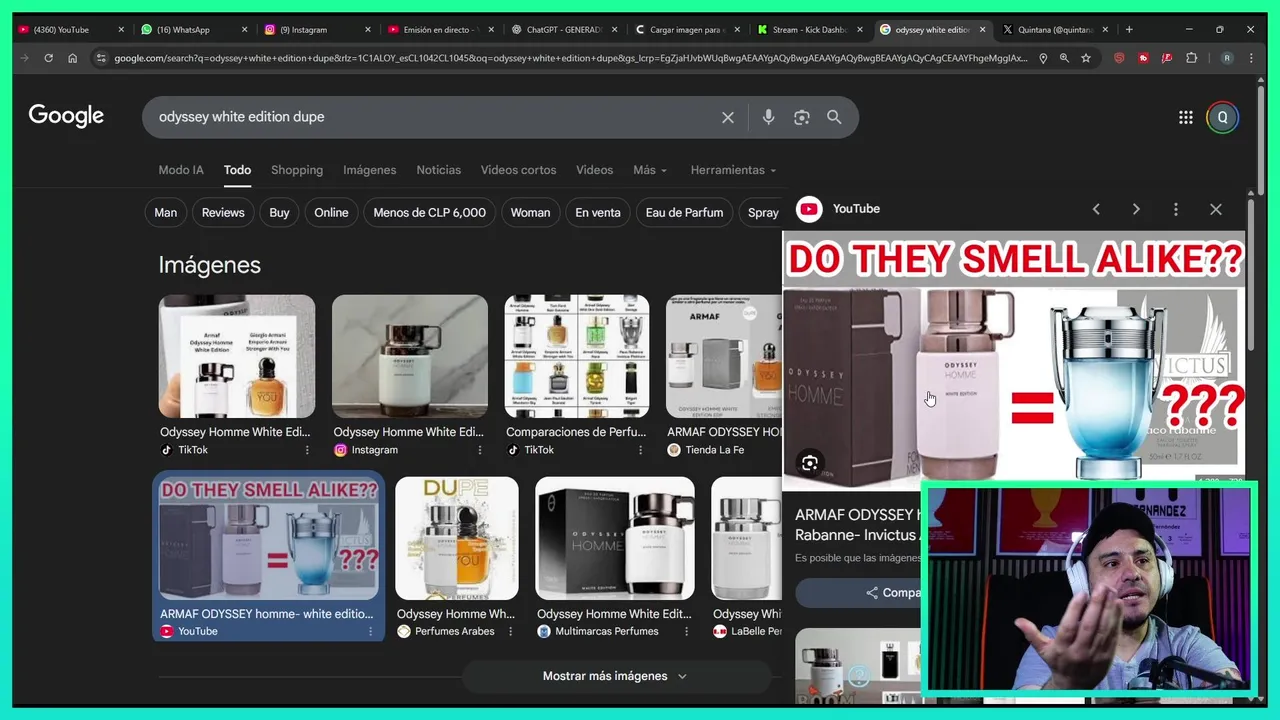Click the Chrome address bar URL
1280x720 pixels.
tap(570, 58)
